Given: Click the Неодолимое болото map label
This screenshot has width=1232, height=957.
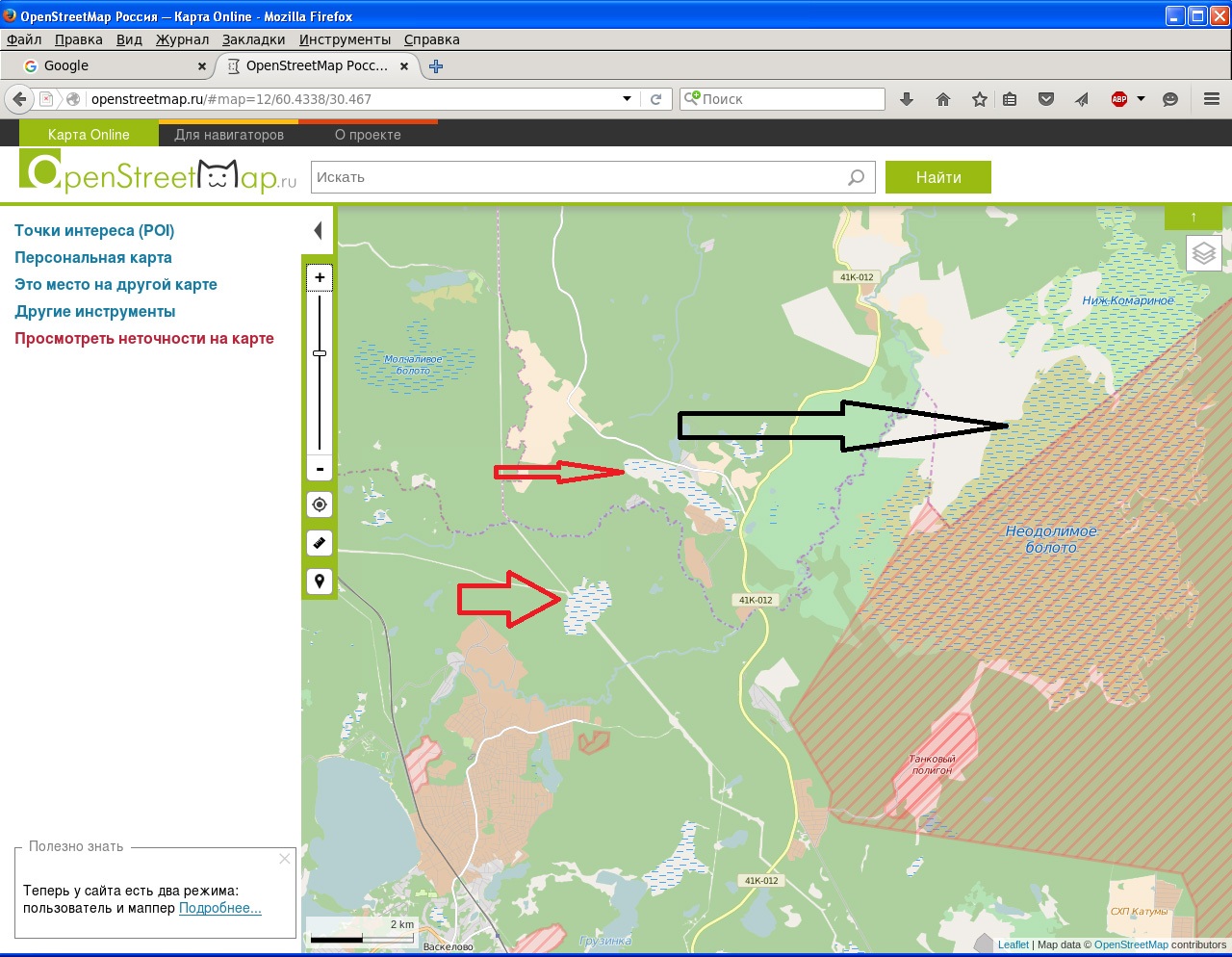Looking at the screenshot, I should 1051,539.
